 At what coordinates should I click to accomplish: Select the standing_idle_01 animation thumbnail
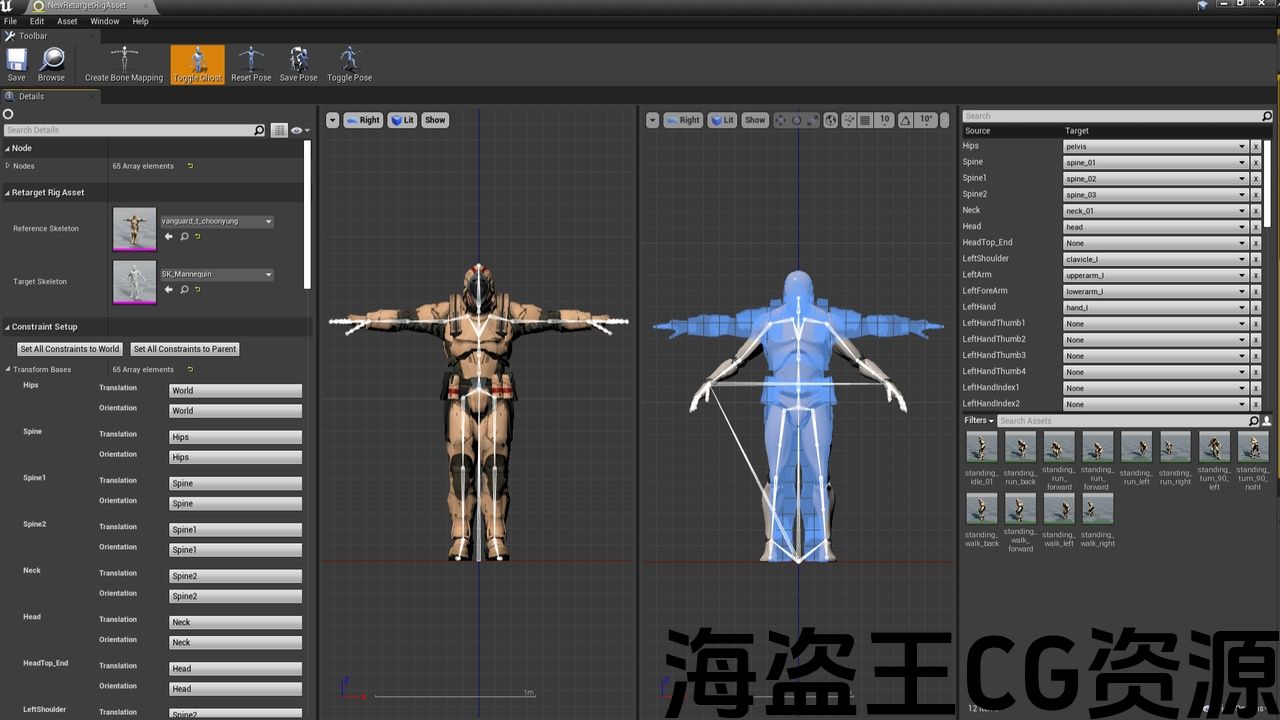(x=982, y=447)
